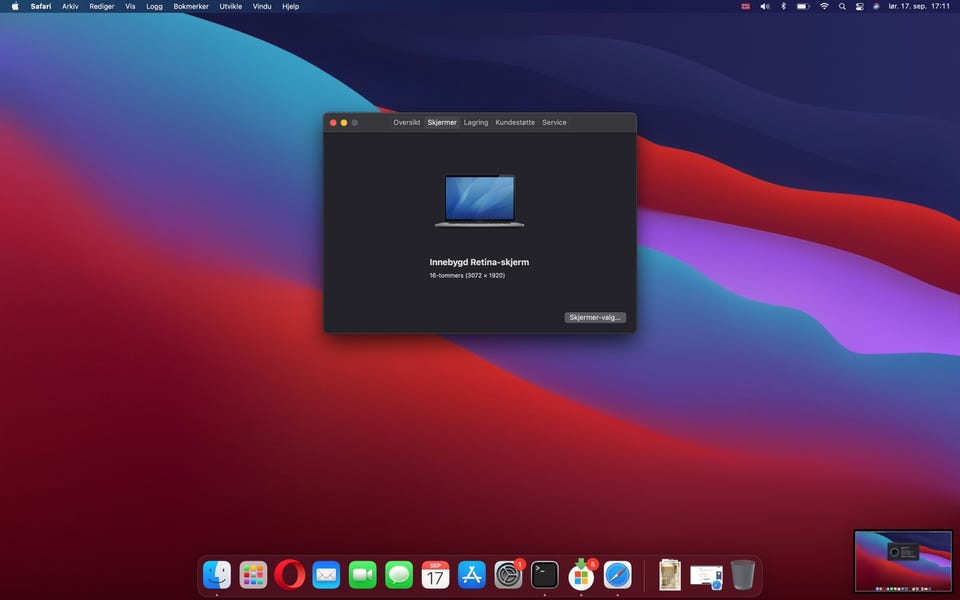Open the Trash in the dock

click(x=742, y=574)
